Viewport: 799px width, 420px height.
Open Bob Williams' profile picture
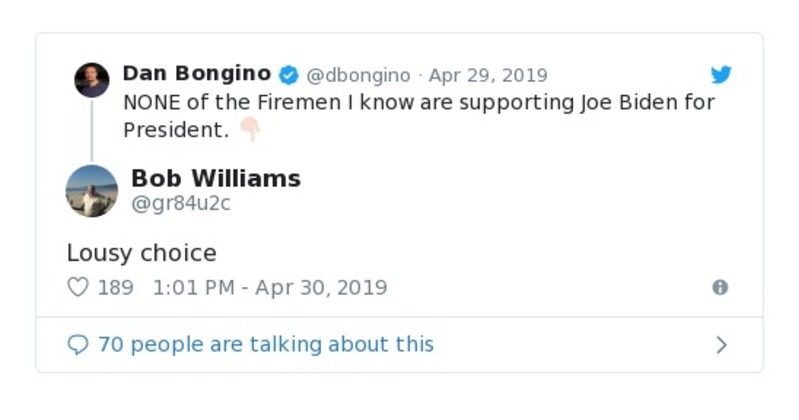pos(92,190)
